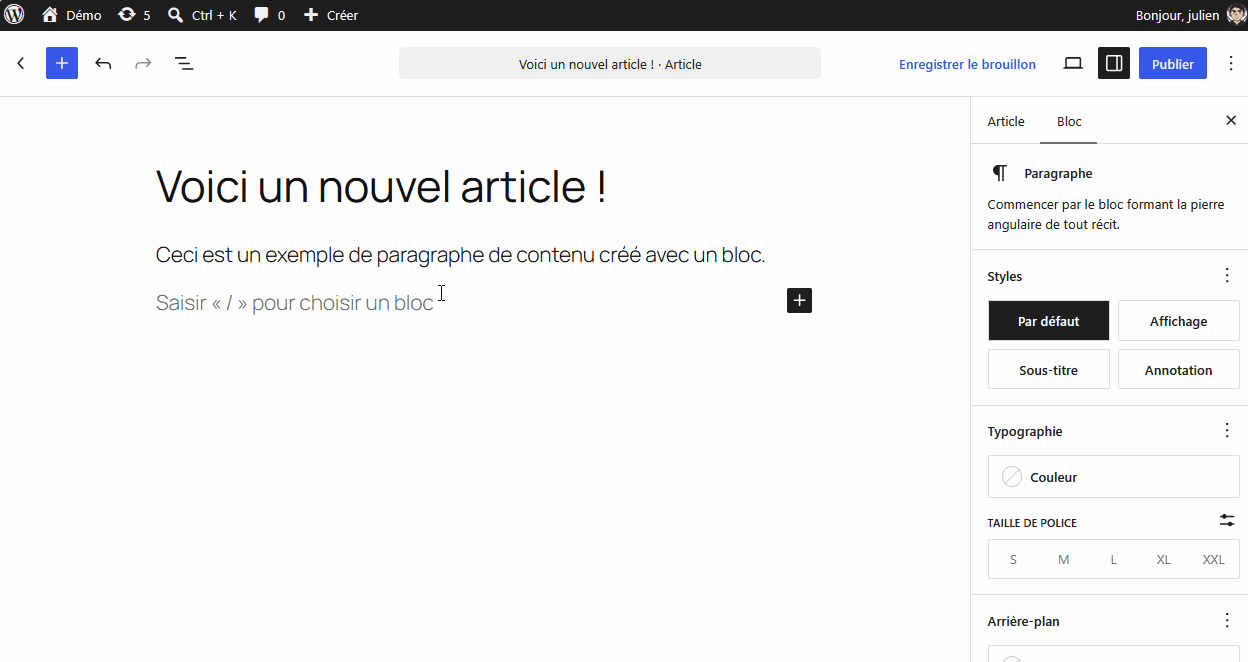Click the Paragraphe pilcrow block icon
The image size is (1248, 662).
coord(1000,173)
